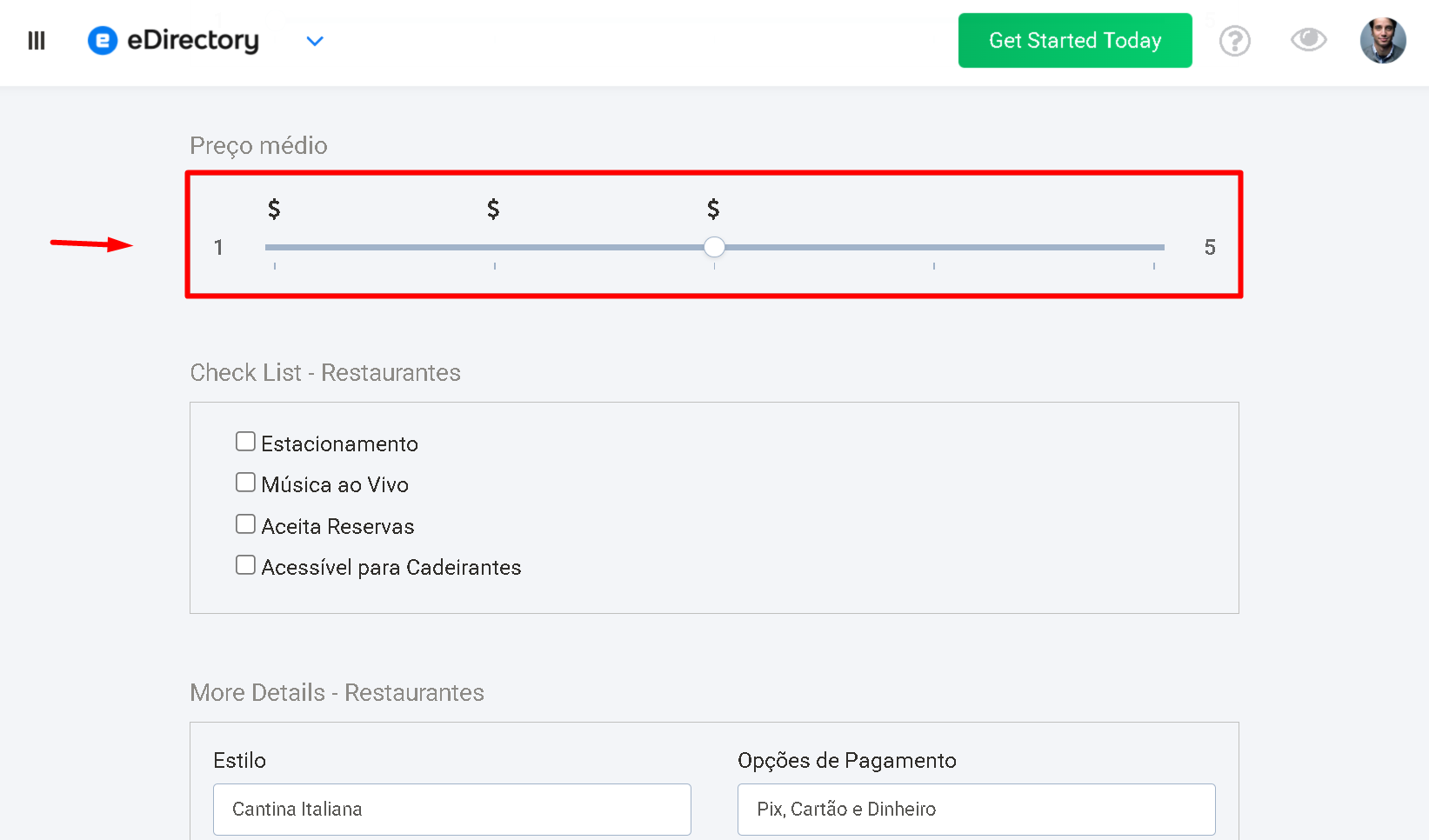
Task: Click the slider's fourth tick mark position
Action: 934,266
